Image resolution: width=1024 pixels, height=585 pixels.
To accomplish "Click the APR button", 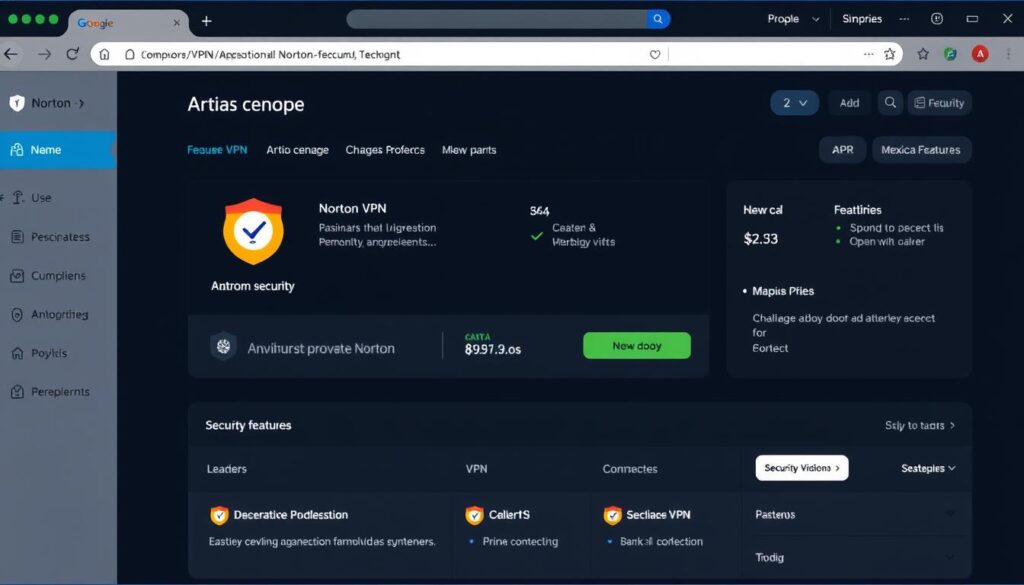I will [x=842, y=150].
